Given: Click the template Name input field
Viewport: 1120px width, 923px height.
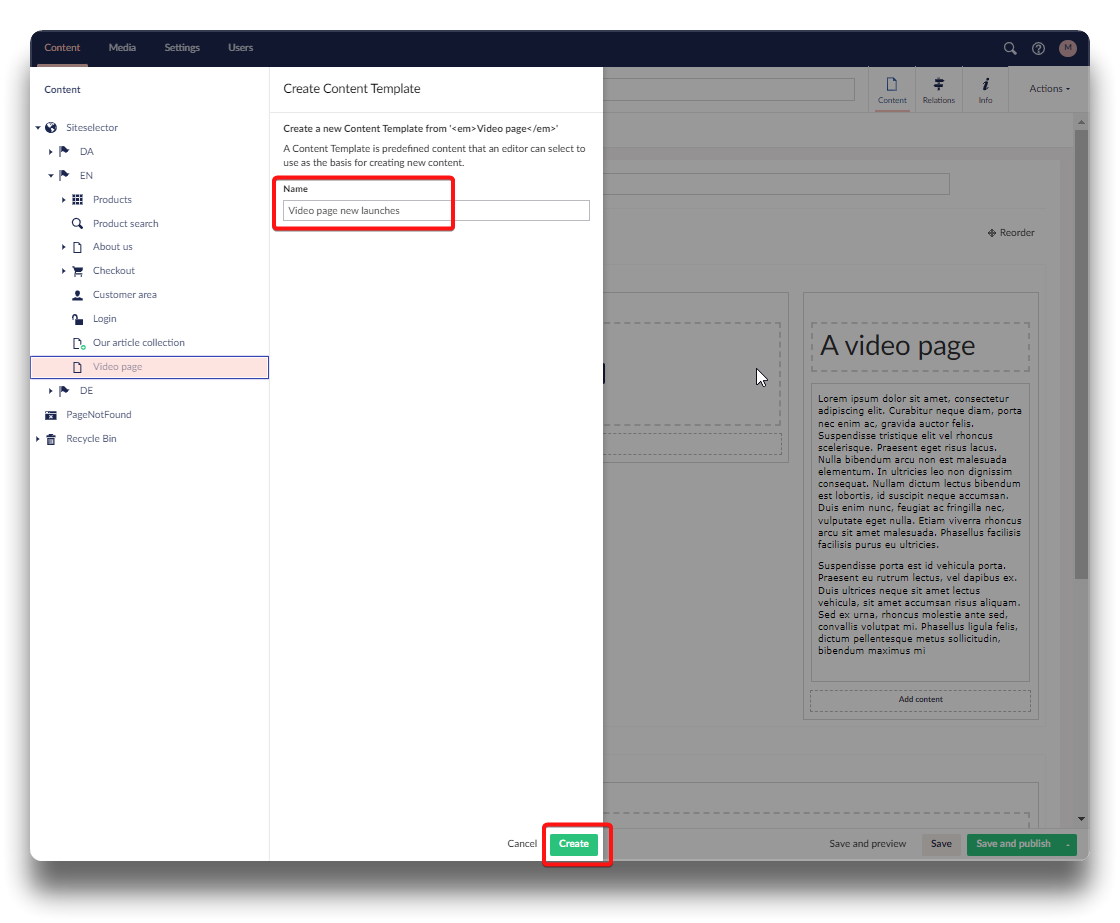Looking at the screenshot, I should click(x=436, y=211).
